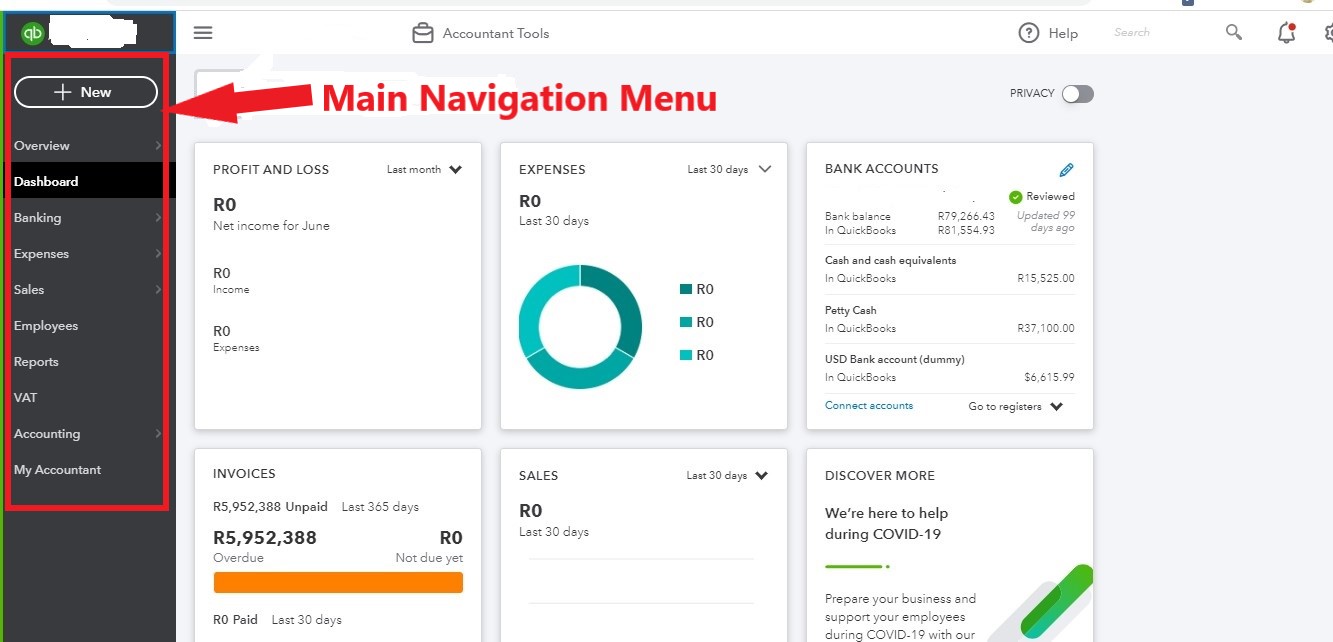Click the Help link text
1333x642 pixels.
click(1063, 34)
